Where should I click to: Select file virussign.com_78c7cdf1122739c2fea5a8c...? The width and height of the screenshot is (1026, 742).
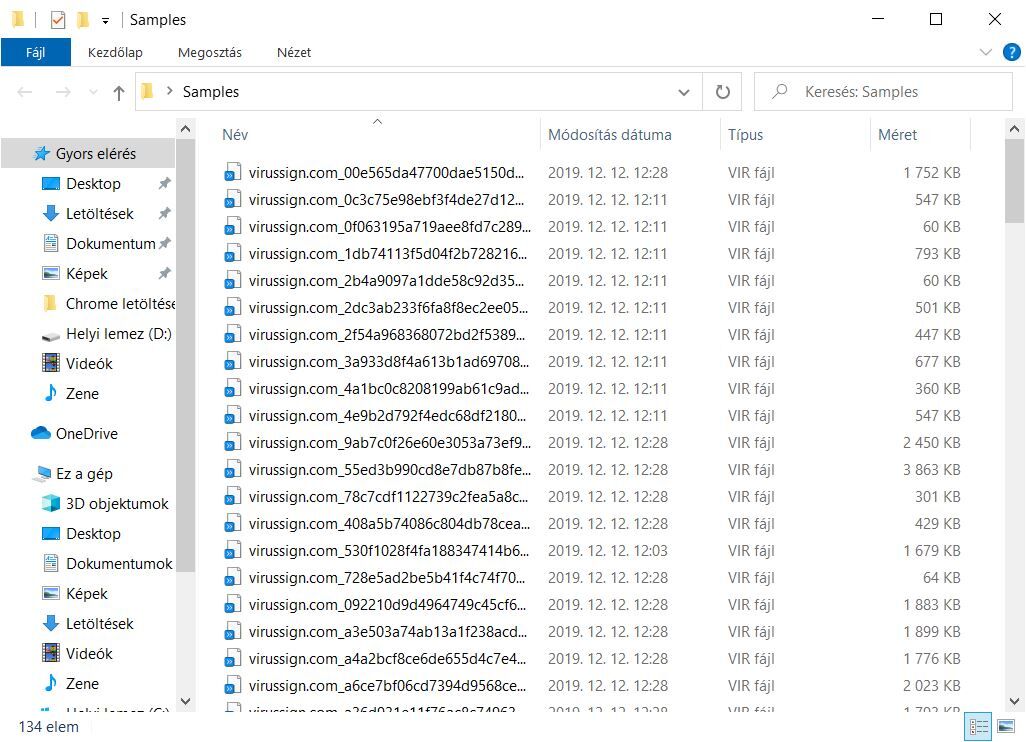(388, 497)
